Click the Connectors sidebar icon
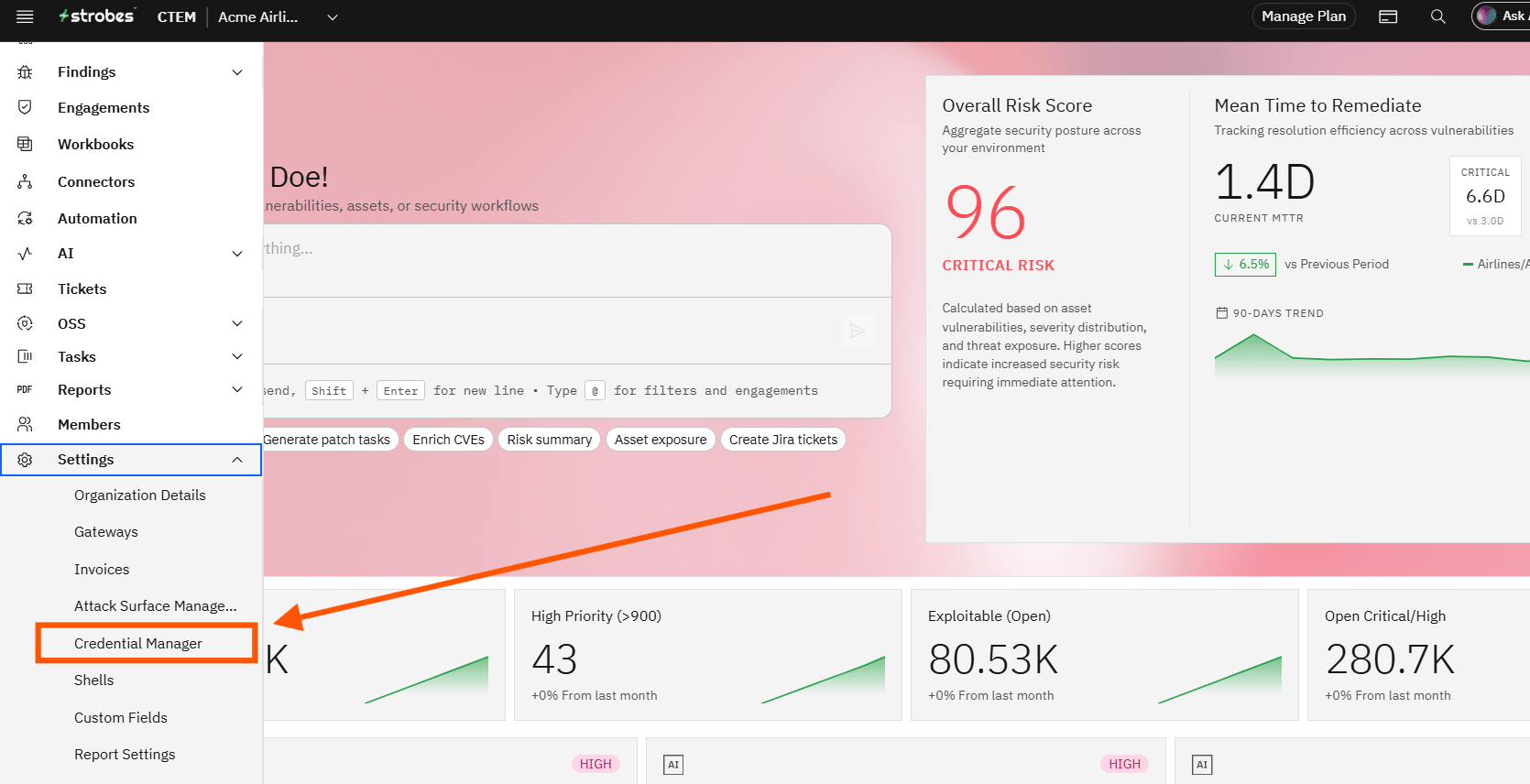 (25, 181)
